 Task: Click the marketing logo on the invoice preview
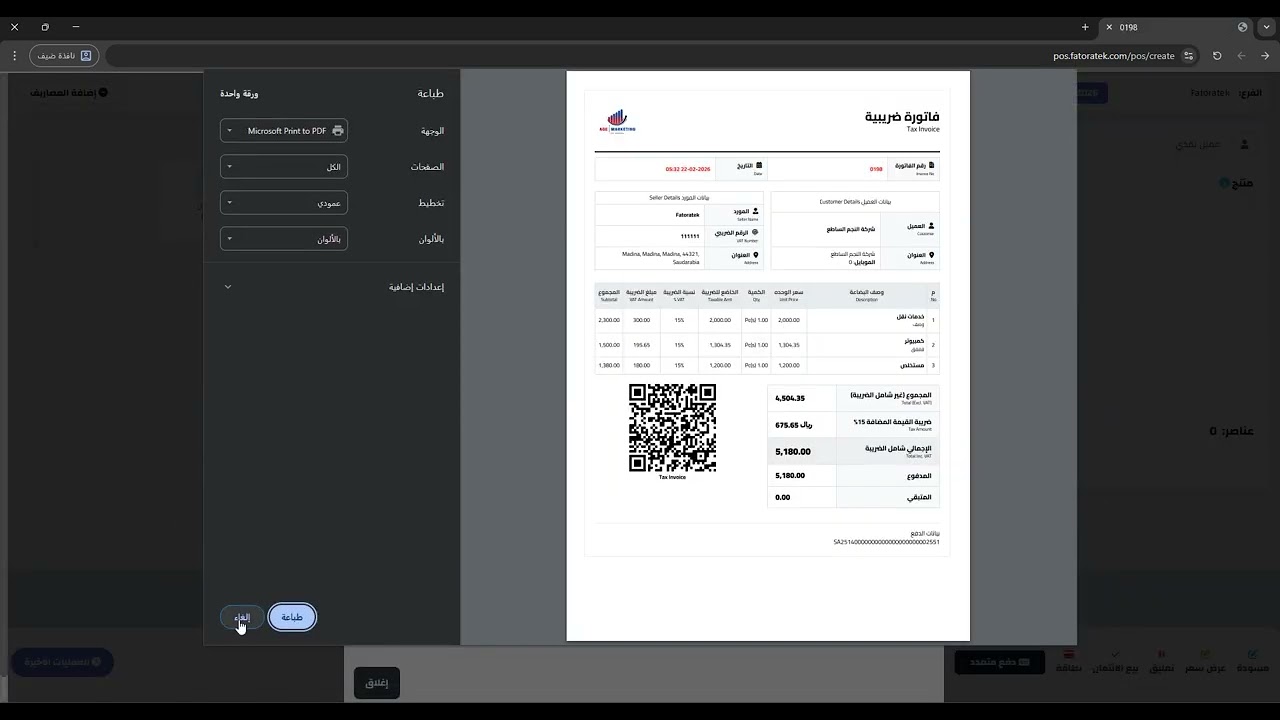(x=618, y=121)
